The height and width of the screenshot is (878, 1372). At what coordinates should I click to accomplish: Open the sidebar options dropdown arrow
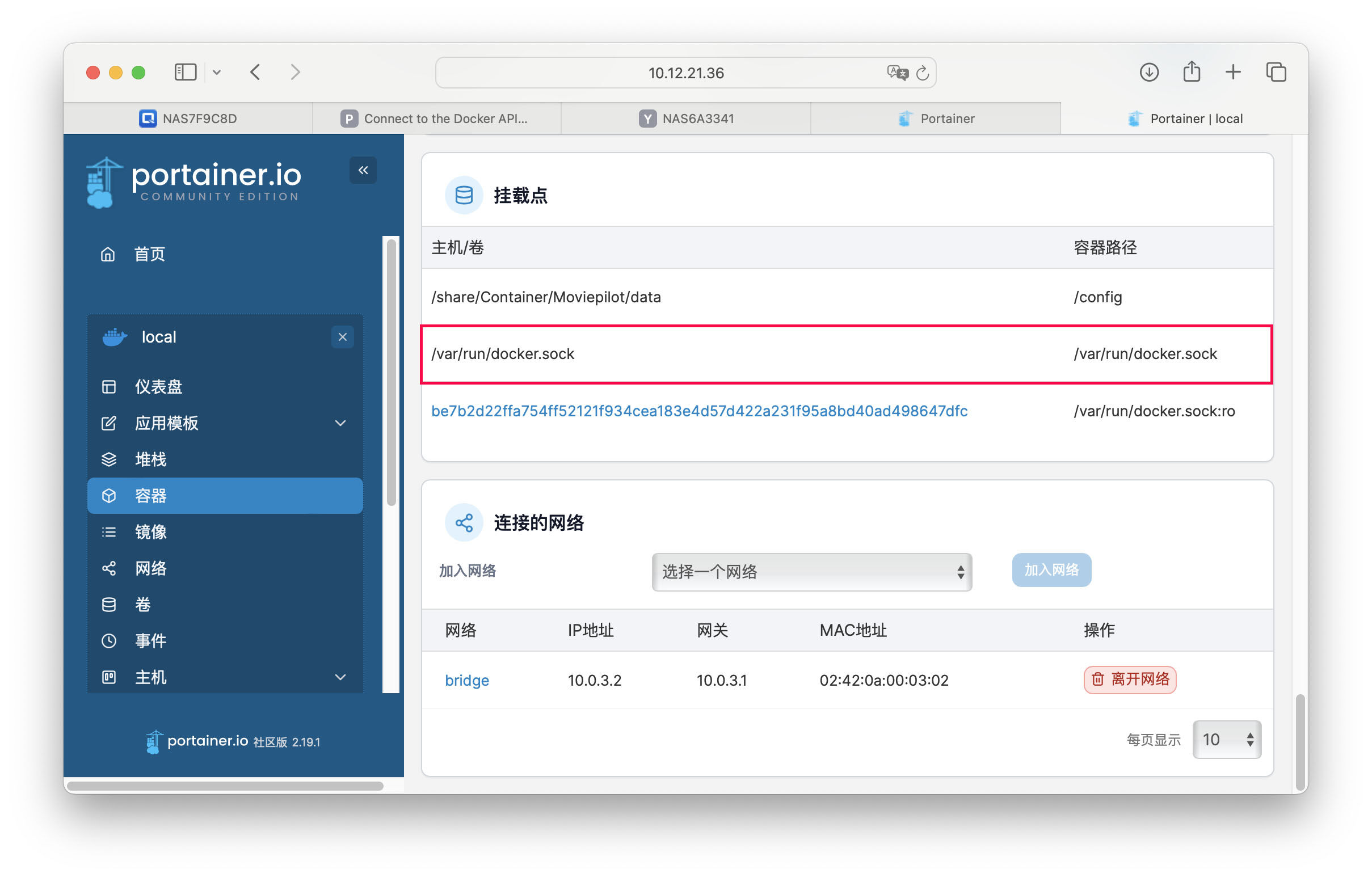(x=217, y=73)
